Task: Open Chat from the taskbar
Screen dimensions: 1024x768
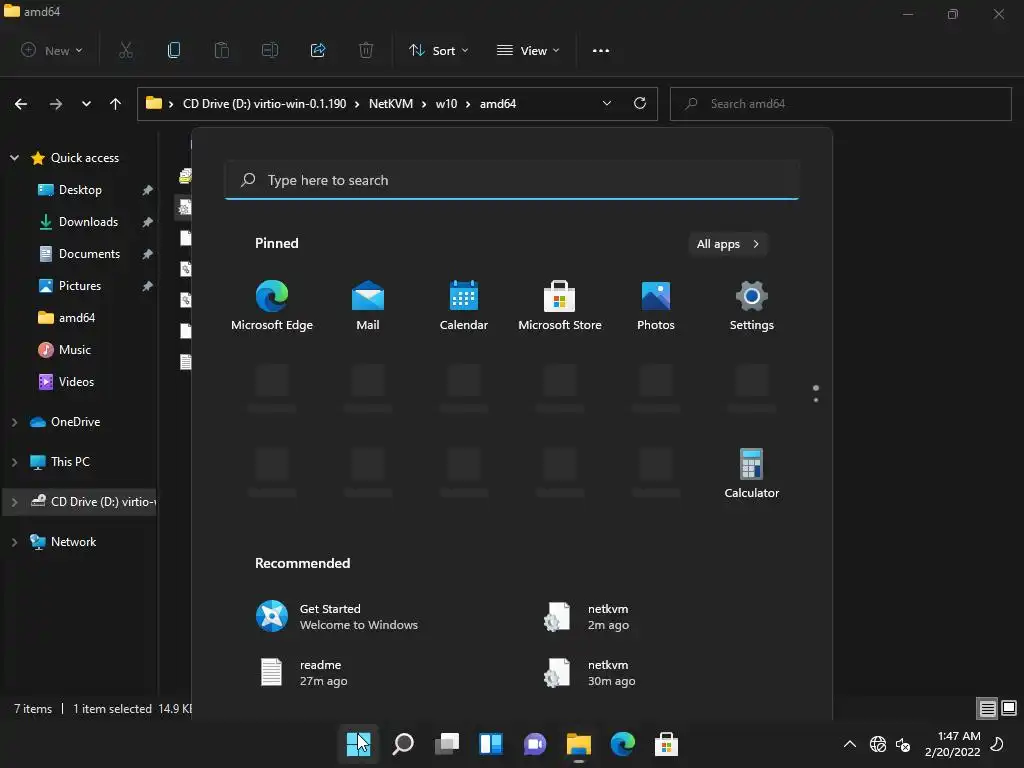Action: coord(535,744)
